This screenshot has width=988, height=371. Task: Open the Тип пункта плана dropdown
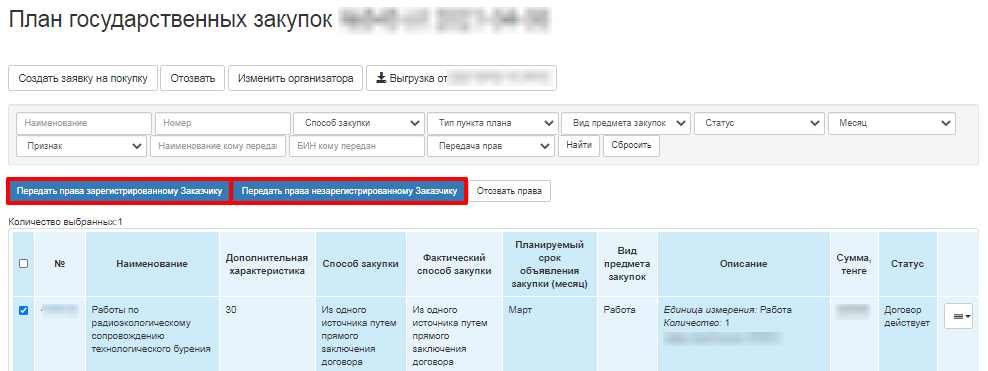tap(493, 123)
